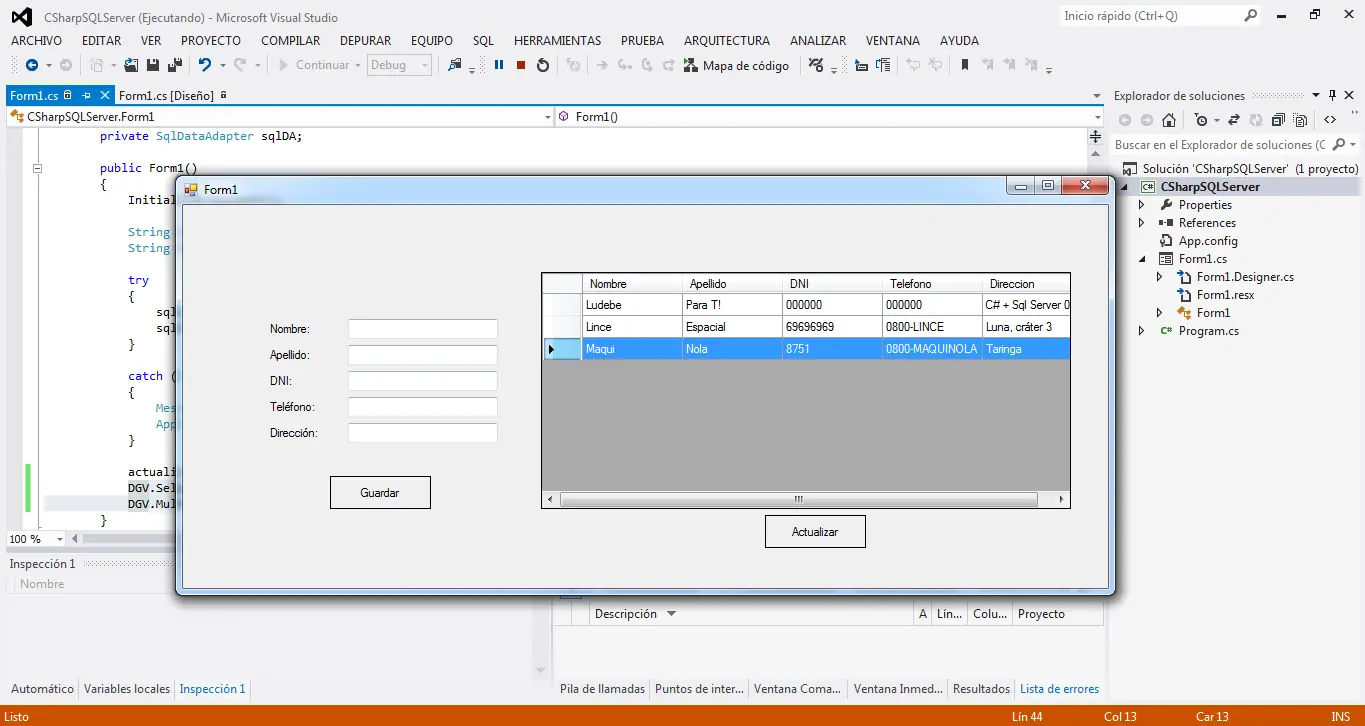Switch to the Pila de llamadas tab
Screen dimensions: 1365x726
tap(603, 689)
